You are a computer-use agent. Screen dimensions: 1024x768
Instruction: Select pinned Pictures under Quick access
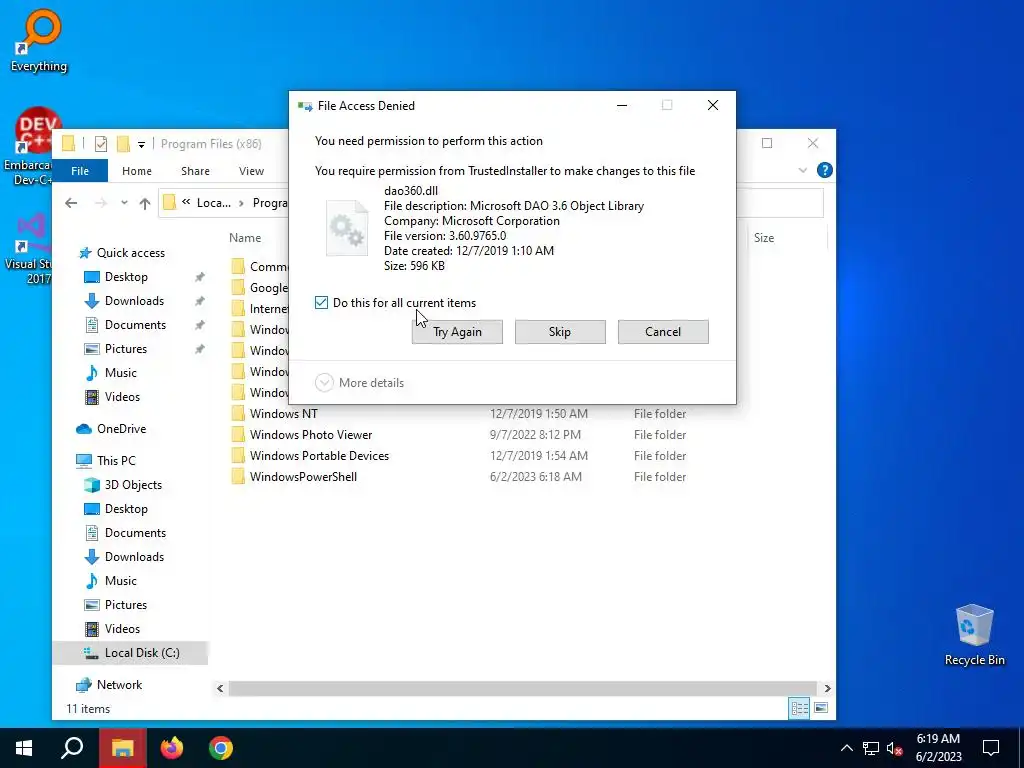click(125, 349)
